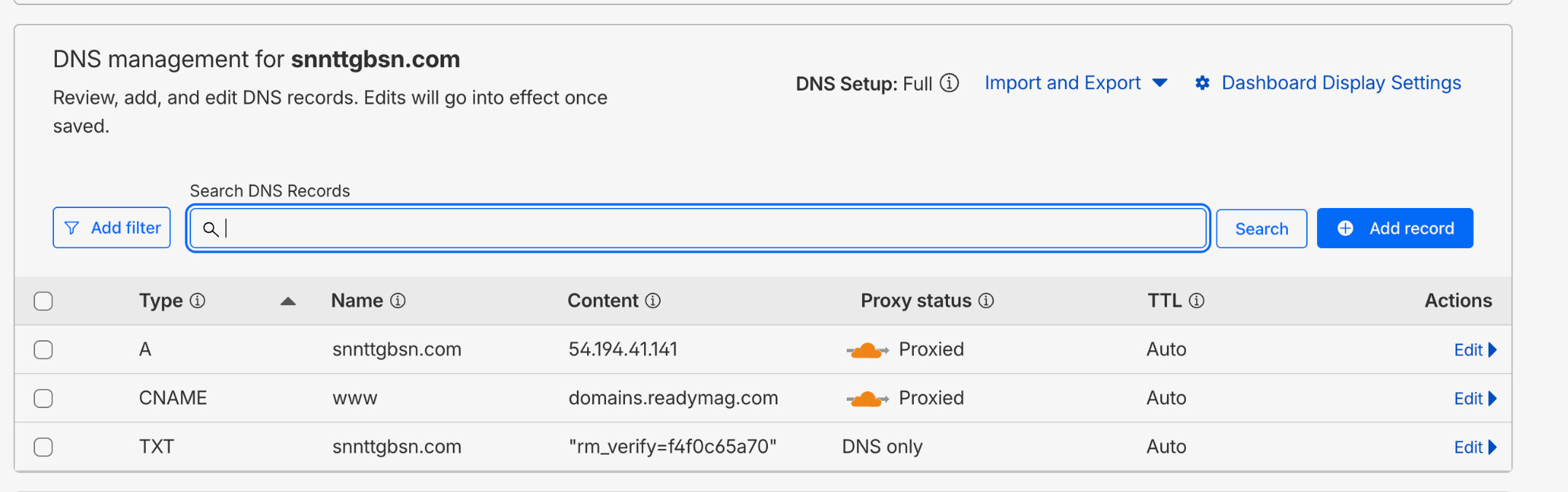Click the Dashboard Display Settings gear icon
This screenshot has height=492, width=1568.
click(x=1203, y=83)
